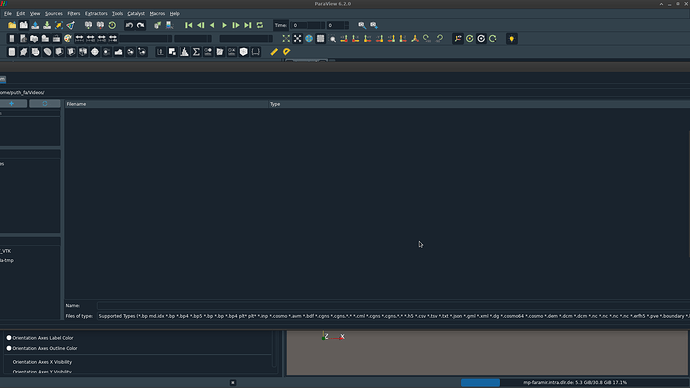Select Orientation Axes Label Color swatch
This screenshot has height=388, width=690.
pos(9,338)
